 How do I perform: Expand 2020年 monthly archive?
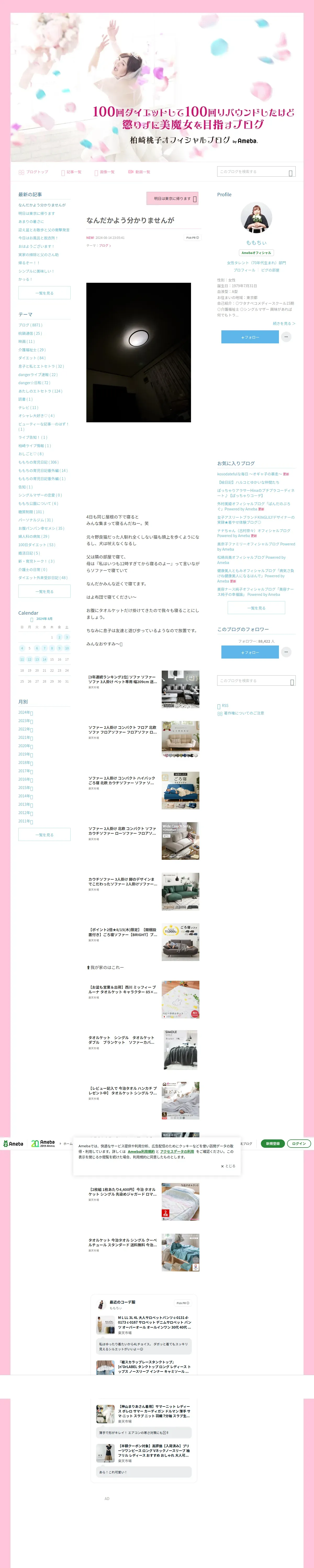pyautogui.click(x=26, y=746)
